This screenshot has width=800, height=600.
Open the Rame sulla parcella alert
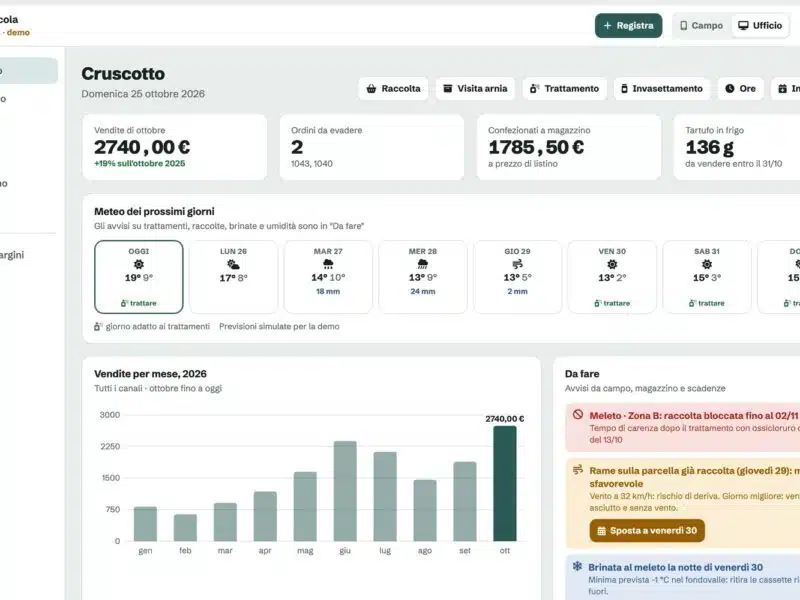[x=683, y=503]
